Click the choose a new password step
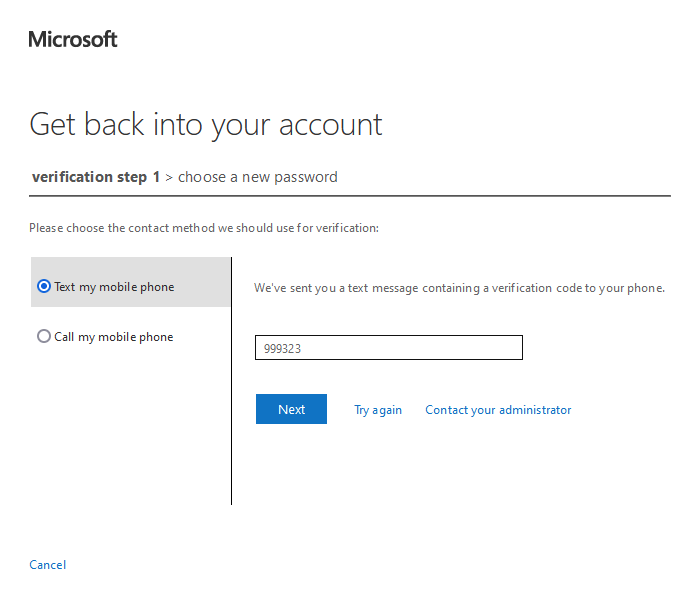This screenshot has width=691, height=600. point(258,177)
